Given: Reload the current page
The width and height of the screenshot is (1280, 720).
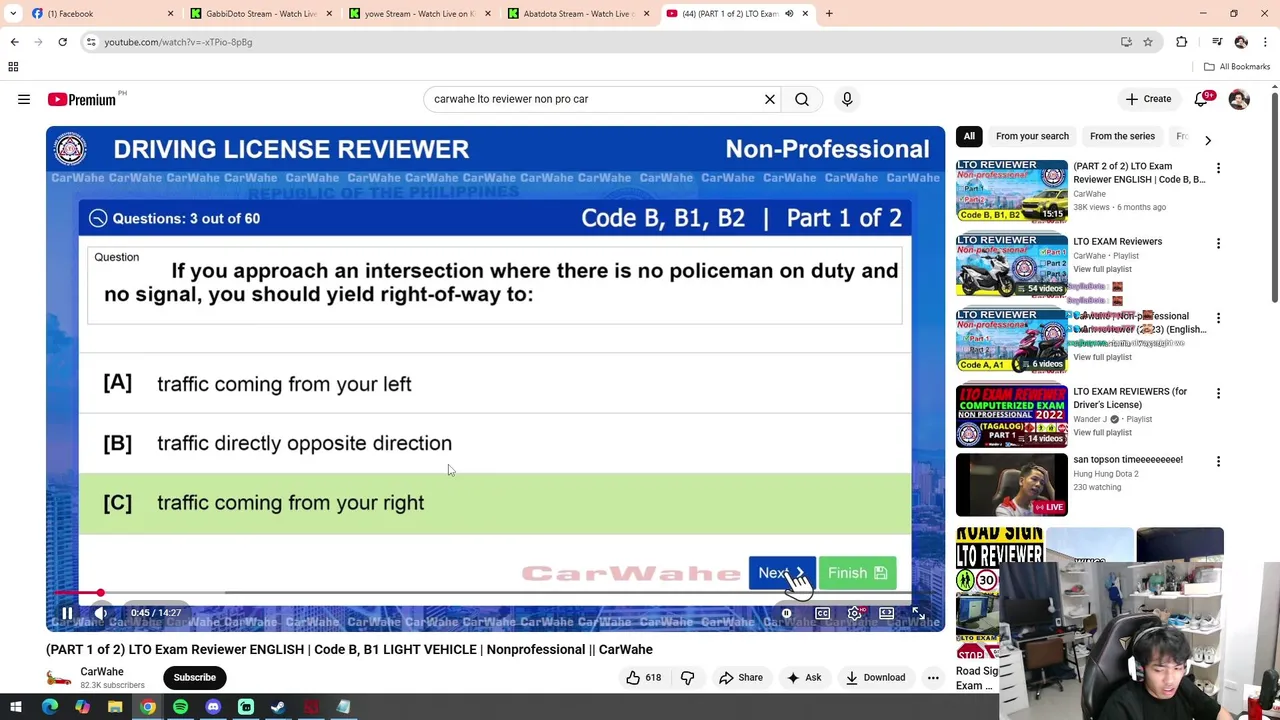Looking at the screenshot, I should tap(62, 42).
